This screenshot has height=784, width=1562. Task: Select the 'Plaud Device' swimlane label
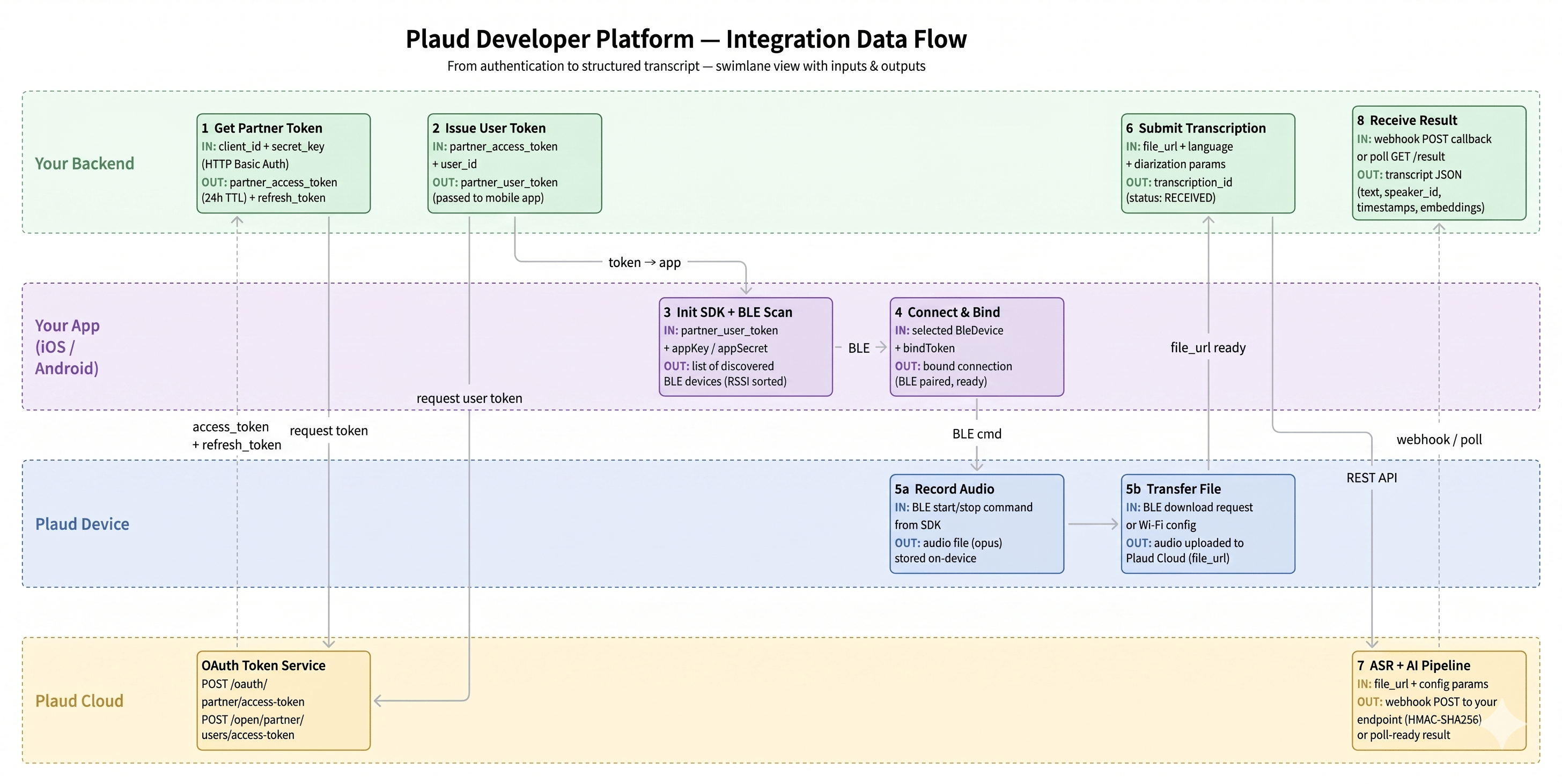click(x=82, y=524)
